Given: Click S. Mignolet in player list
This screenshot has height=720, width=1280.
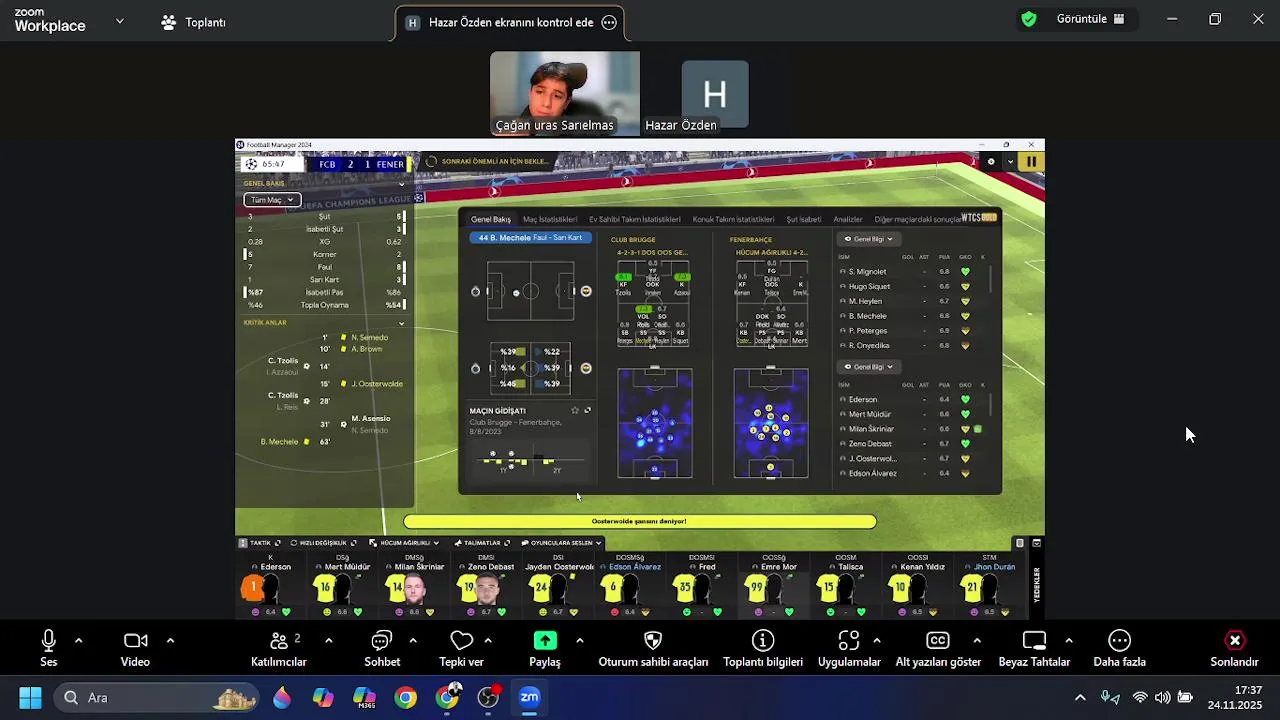Looking at the screenshot, I should (x=867, y=272).
